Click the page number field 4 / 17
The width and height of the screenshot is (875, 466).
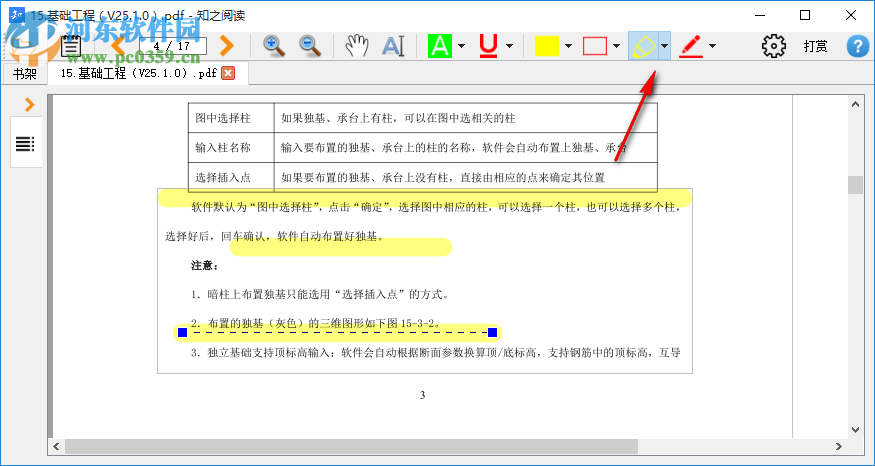tap(172, 46)
